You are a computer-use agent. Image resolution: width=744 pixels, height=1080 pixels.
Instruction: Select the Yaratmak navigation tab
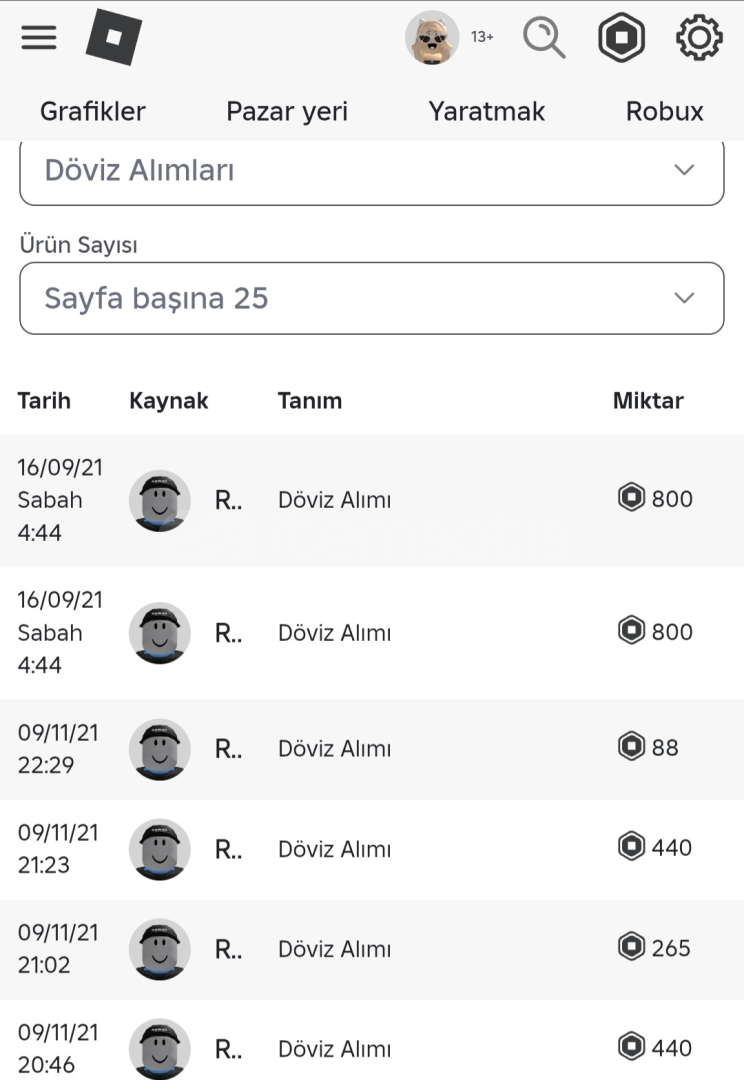487,111
